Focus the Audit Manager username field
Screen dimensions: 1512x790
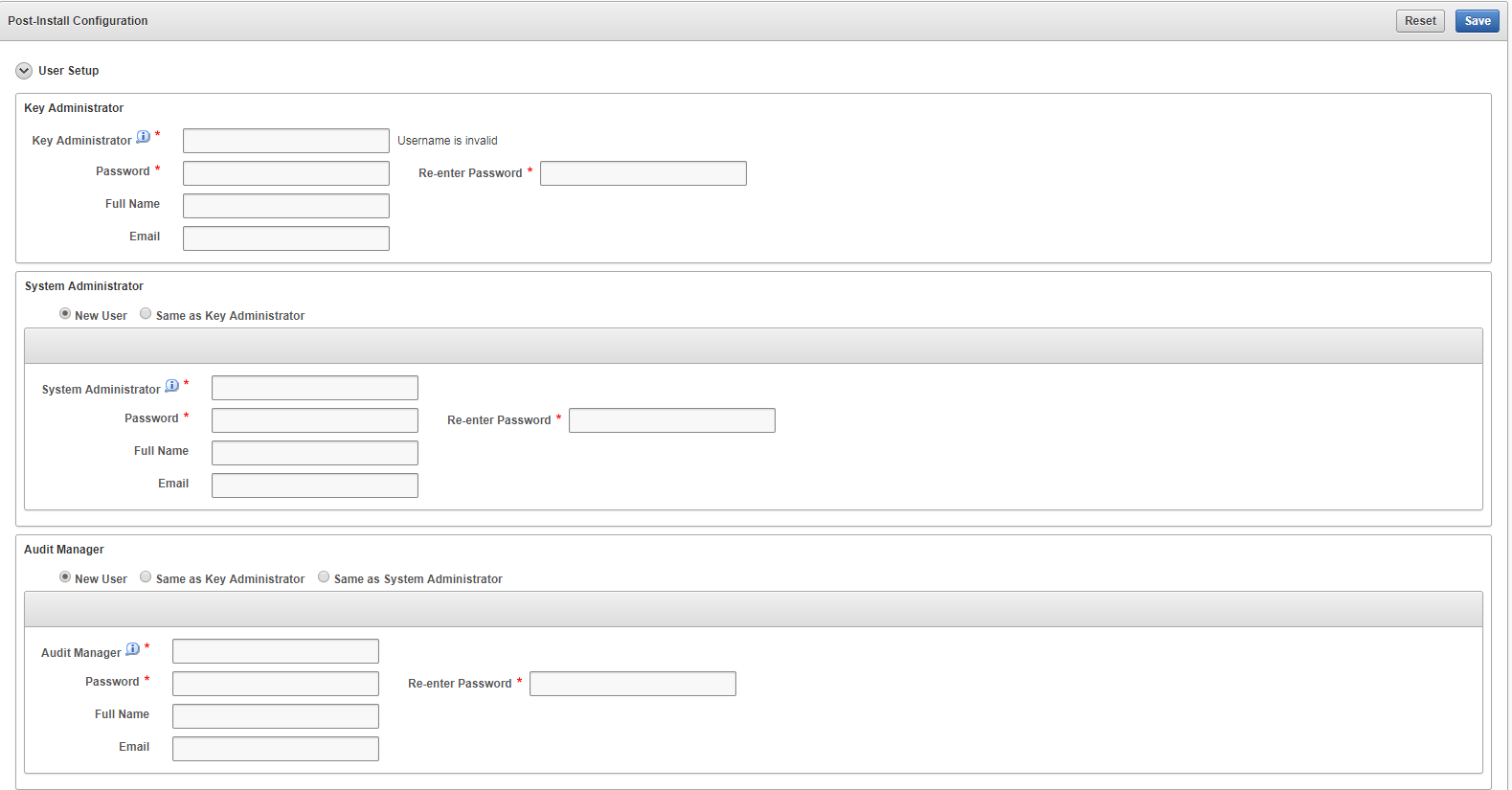point(276,651)
